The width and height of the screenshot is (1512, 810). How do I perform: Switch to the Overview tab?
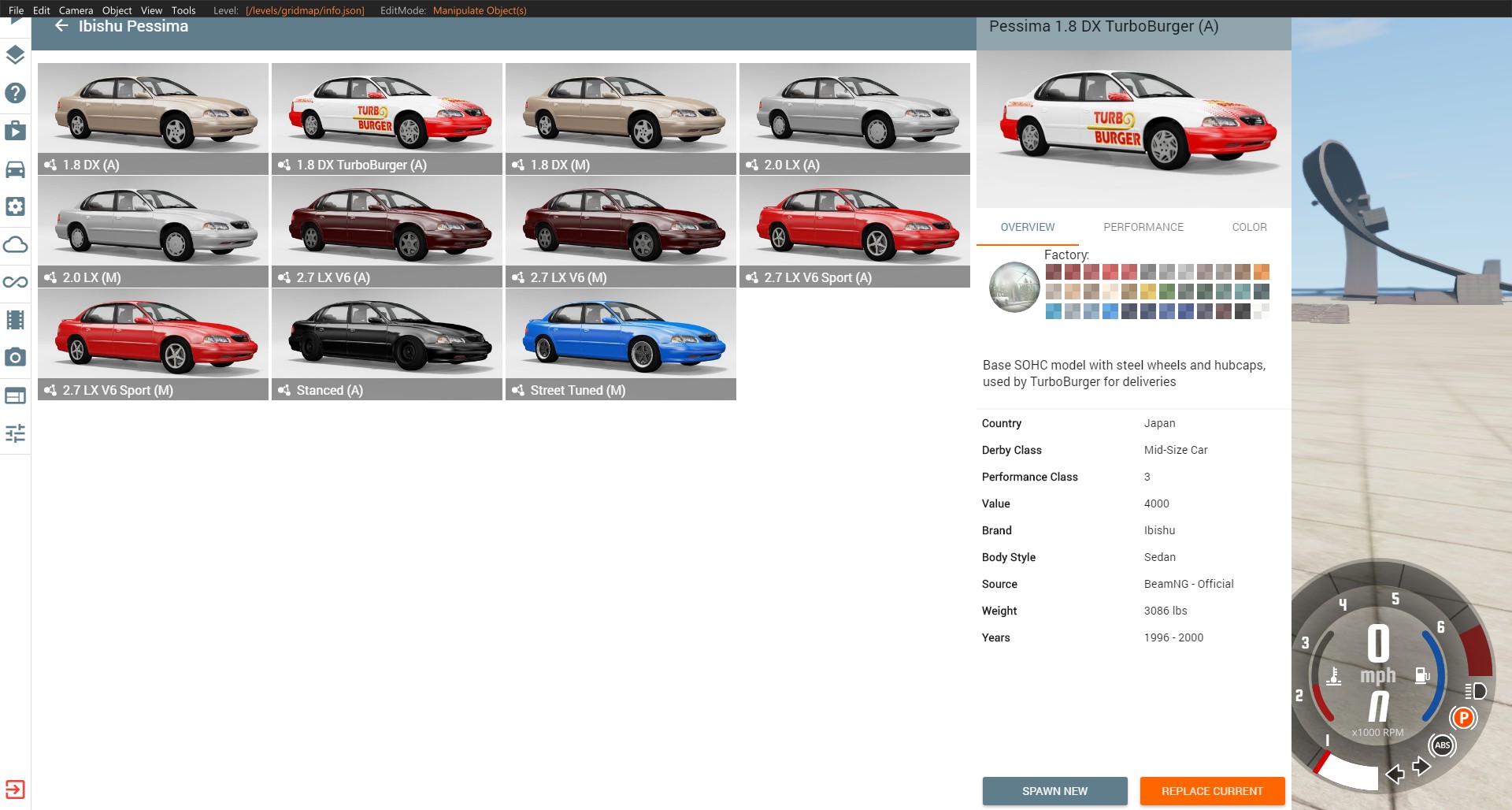point(1028,227)
